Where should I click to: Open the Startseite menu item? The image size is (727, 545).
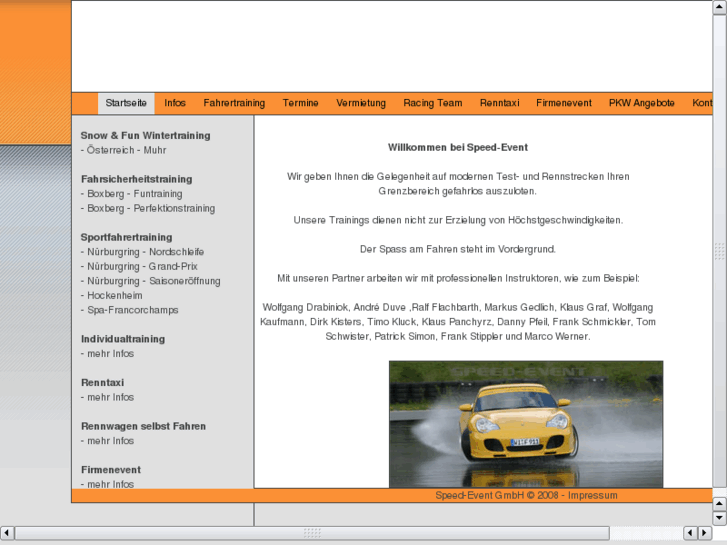pyautogui.click(x=126, y=103)
